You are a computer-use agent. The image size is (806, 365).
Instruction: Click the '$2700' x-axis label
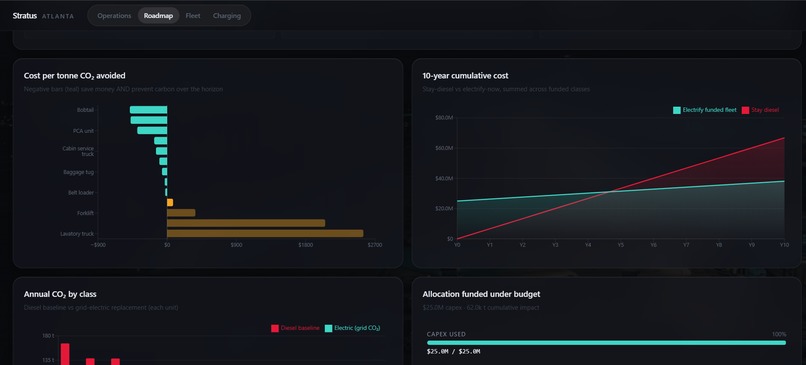point(375,245)
